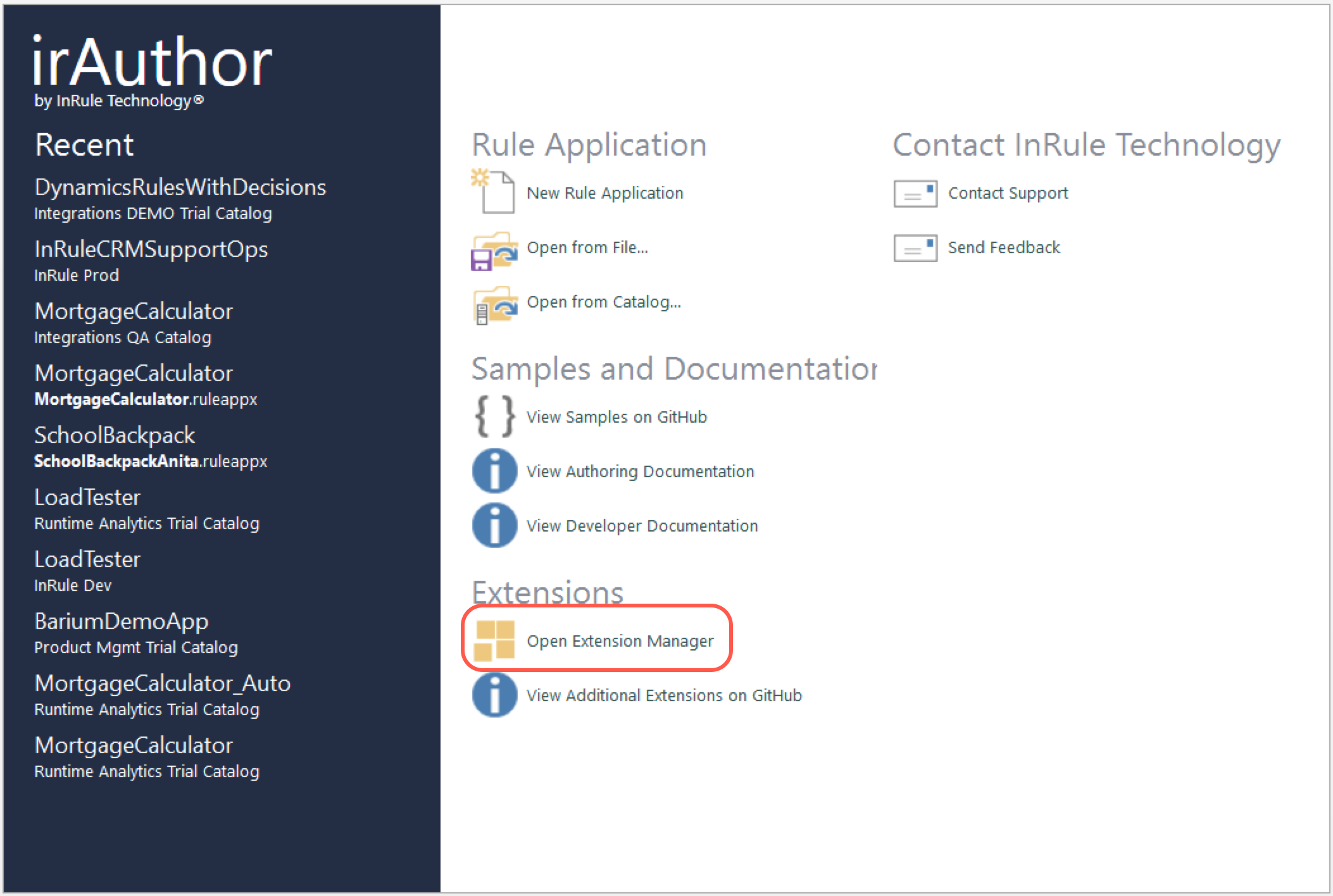Open the InRuleCRMSupportOps recent entry
Image resolution: width=1333 pixels, height=896 pixels.
tap(151, 249)
